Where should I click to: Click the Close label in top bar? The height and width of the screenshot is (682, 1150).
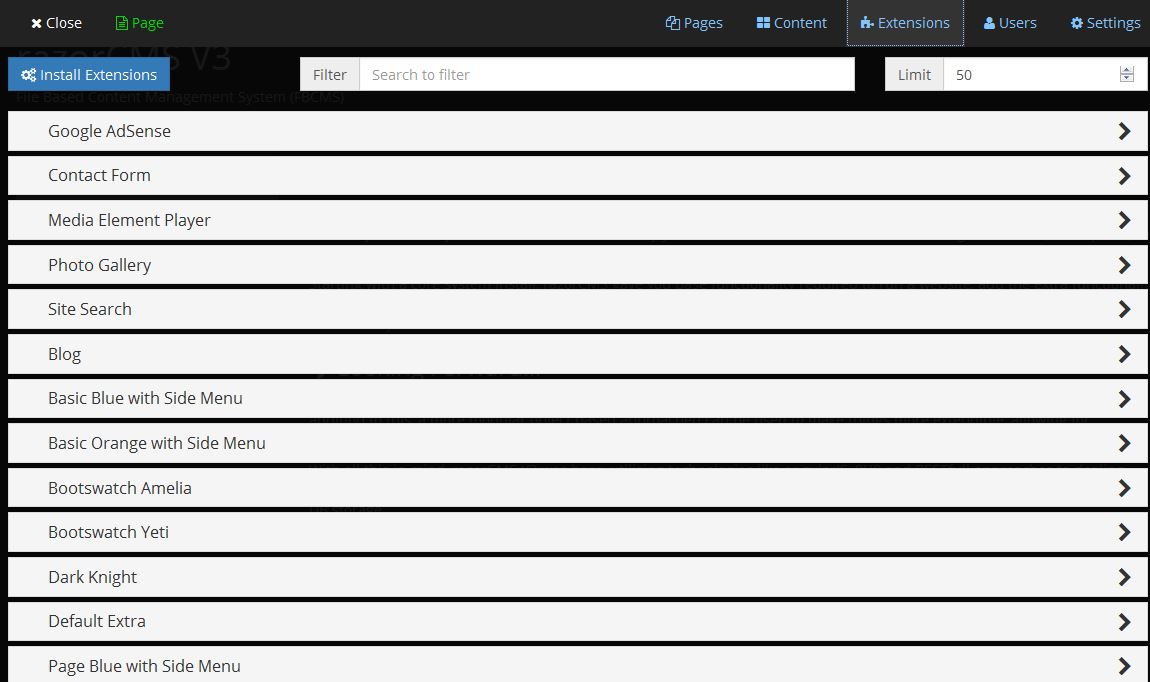point(64,23)
